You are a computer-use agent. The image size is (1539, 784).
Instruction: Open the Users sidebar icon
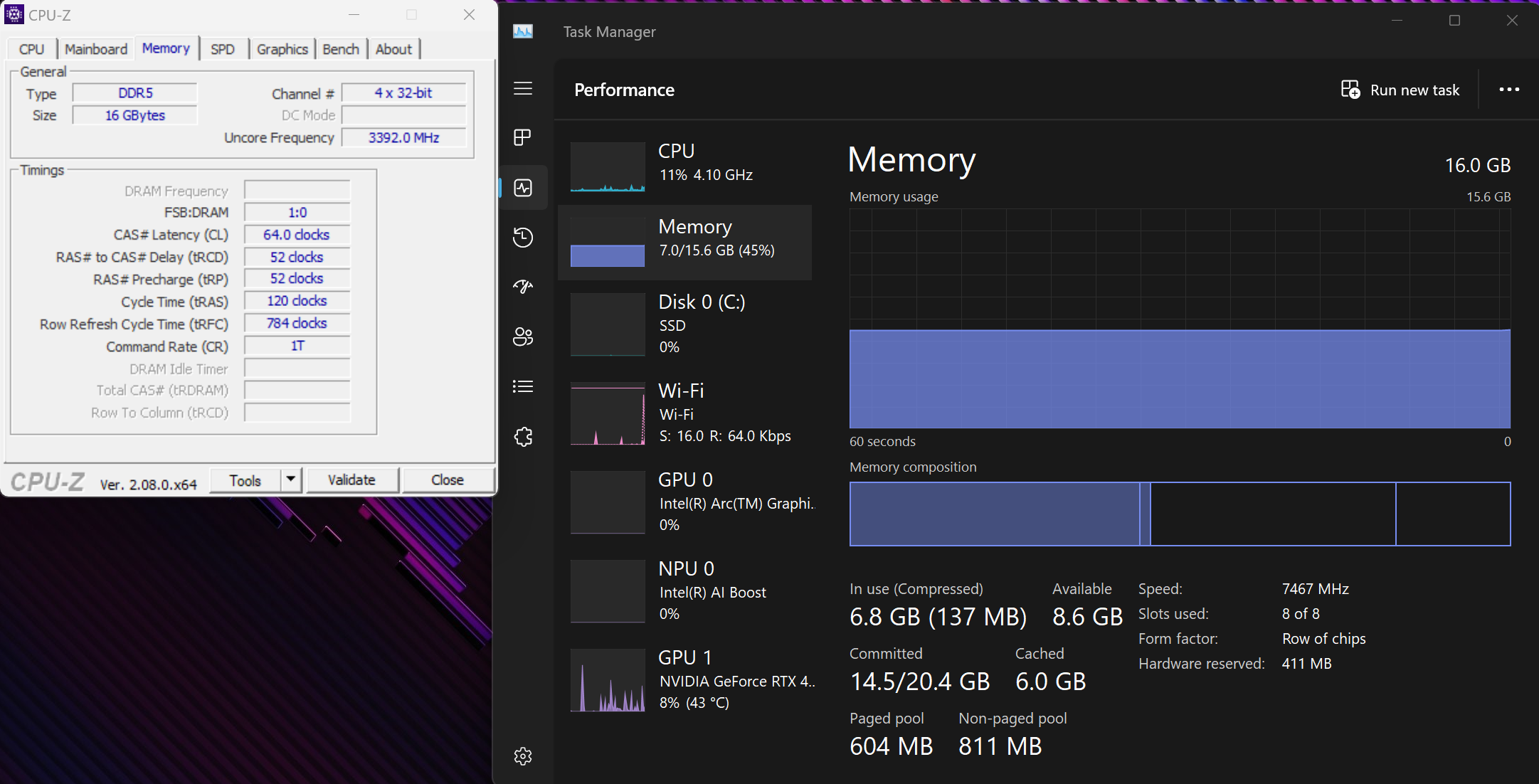click(x=523, y=337)
